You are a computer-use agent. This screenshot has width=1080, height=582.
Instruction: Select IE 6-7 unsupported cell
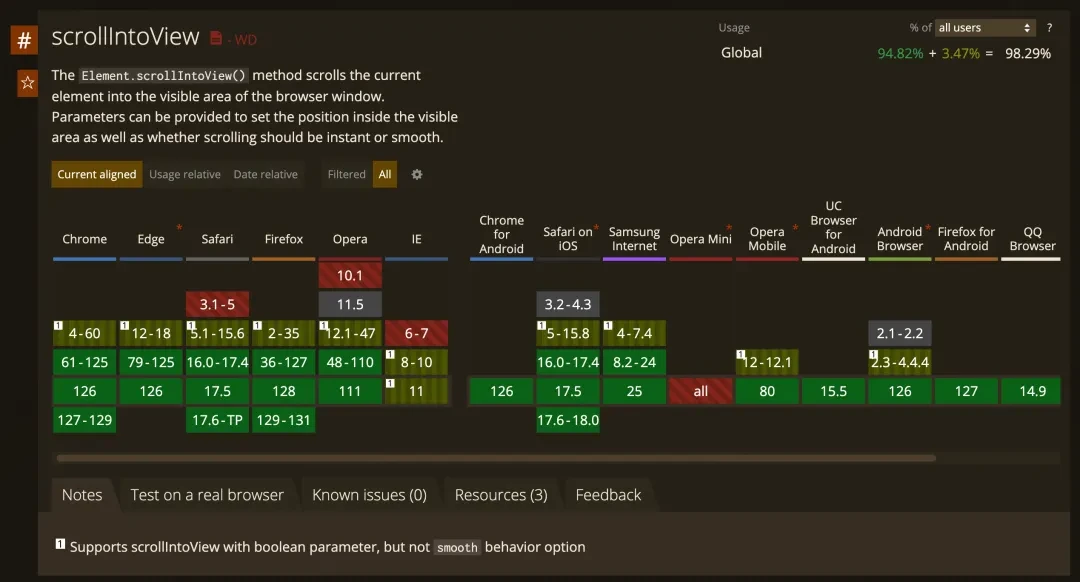pos(416,333)
